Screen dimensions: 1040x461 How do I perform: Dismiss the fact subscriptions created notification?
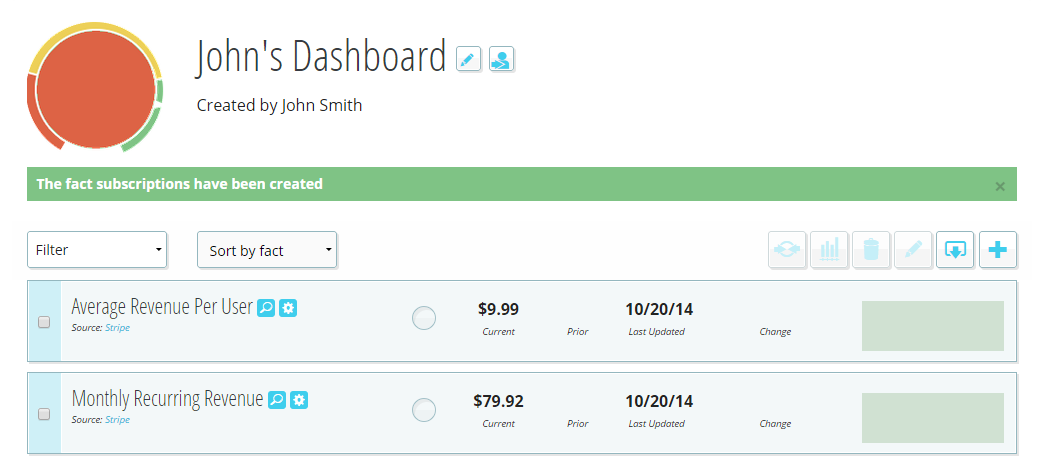pyautogui.click(x=1000, y=186)
